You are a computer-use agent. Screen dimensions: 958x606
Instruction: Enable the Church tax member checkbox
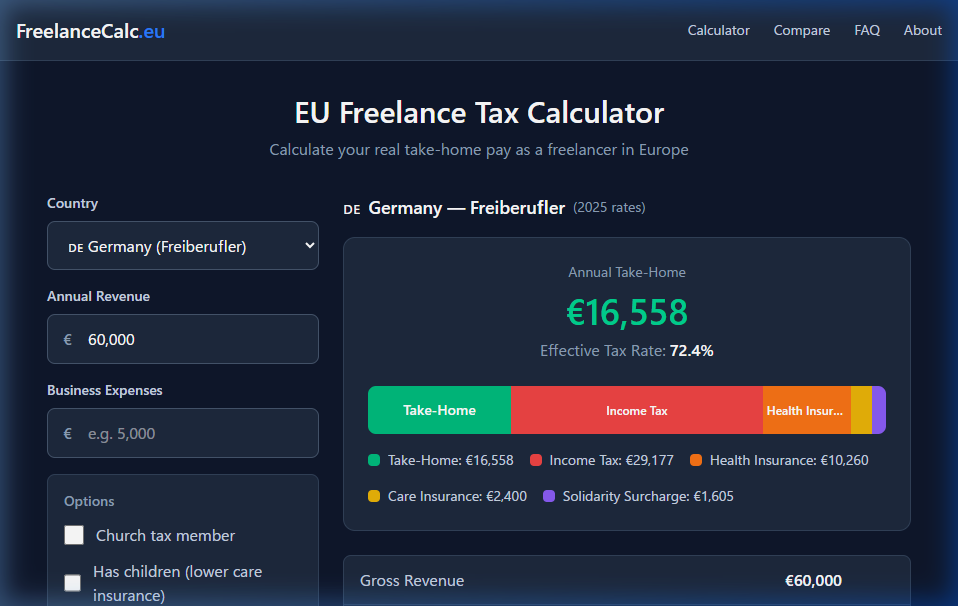(x=74, y=535)
